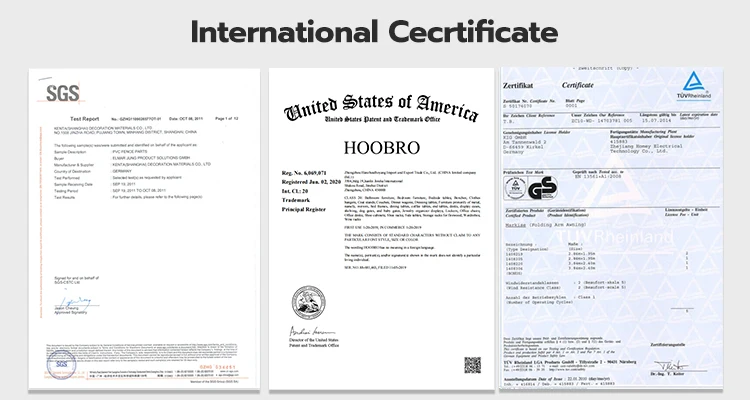Viewport: 750px width, 400px height.
Task: Click the Test Report title on SGS document
Action: pos(85,119)
